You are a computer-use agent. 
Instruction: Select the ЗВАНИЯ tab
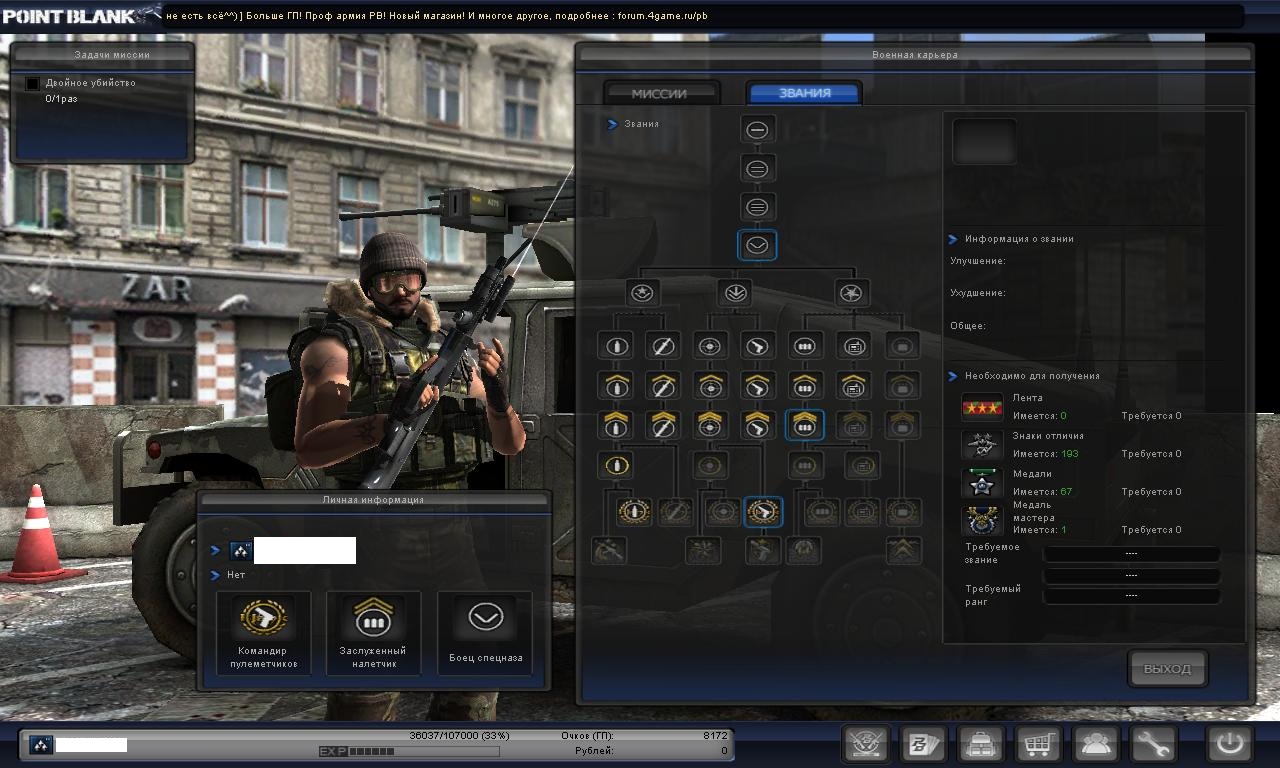pos(804,93)
